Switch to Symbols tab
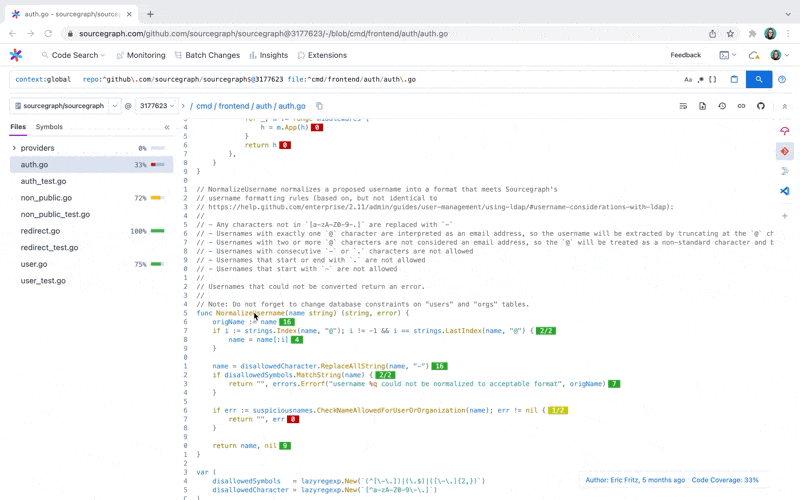Screen dimensions: 800x500 [49, 127]
